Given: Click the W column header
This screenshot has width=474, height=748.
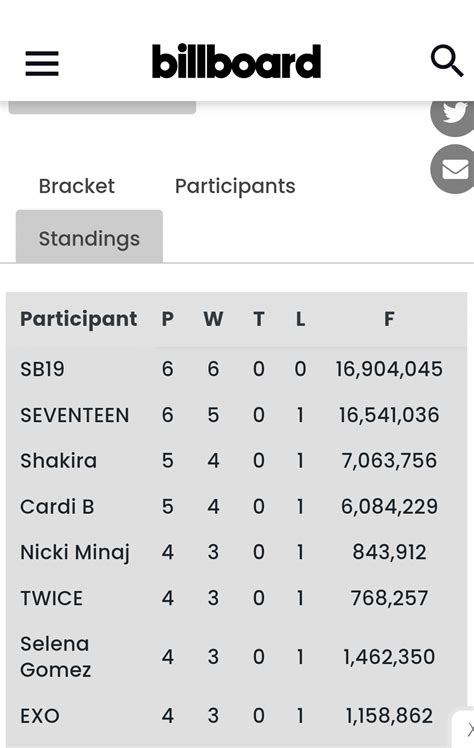Looking at the screenshot, I should 213,319.
